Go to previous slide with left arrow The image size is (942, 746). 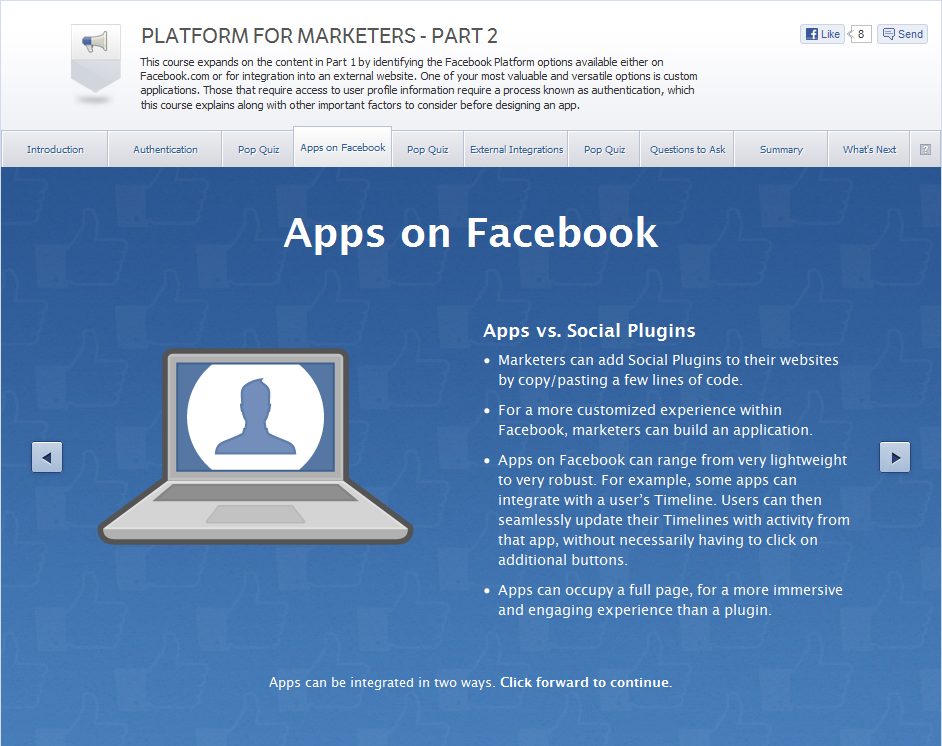coord(47,458)
